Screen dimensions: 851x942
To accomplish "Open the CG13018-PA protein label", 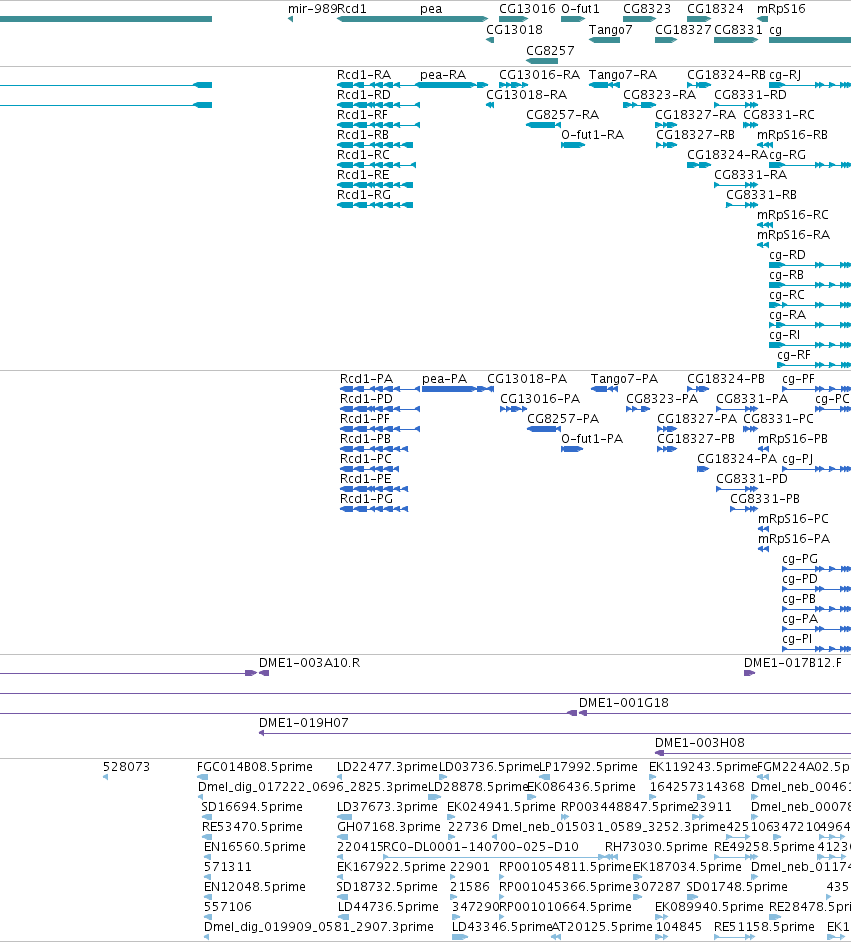I will point(527,379).
